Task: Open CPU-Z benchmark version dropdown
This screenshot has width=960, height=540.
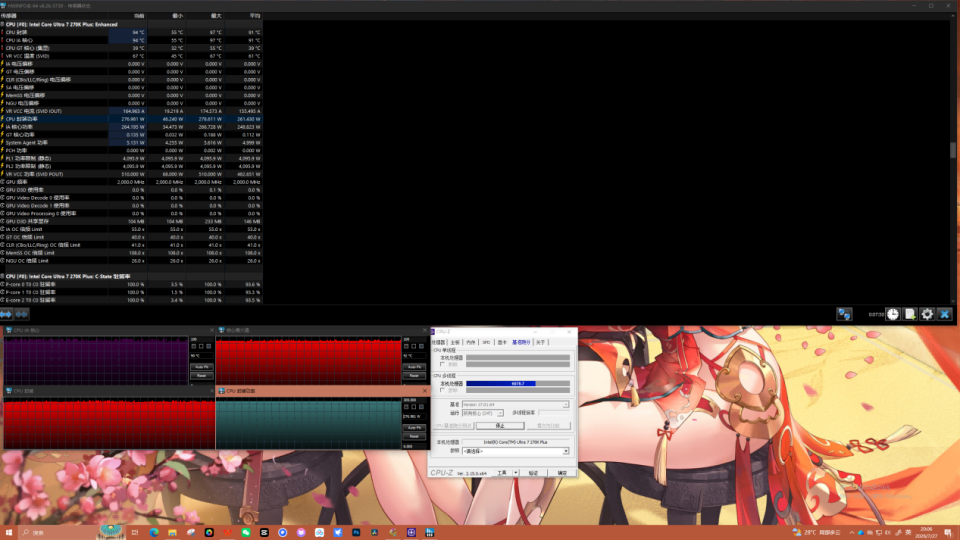Action: (x=516, y=405)
